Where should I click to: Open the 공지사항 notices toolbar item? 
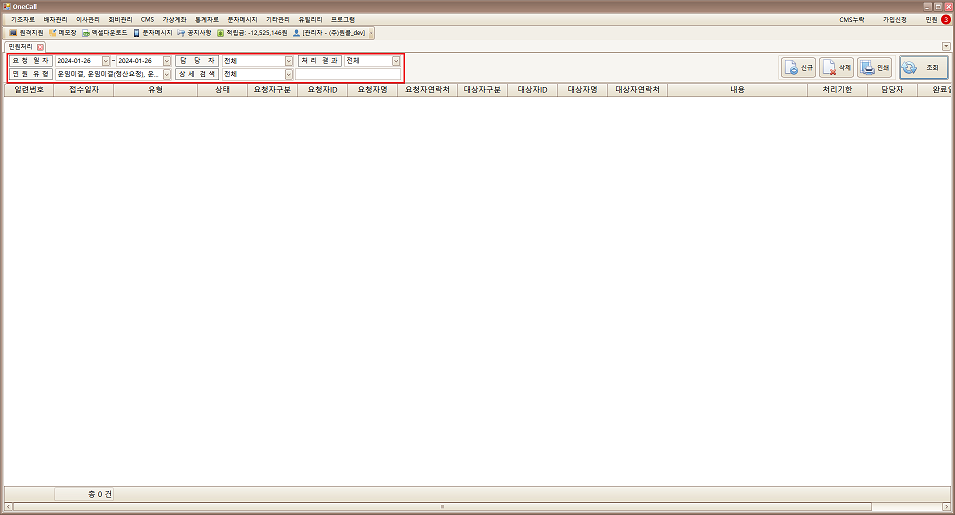[194, 33]
